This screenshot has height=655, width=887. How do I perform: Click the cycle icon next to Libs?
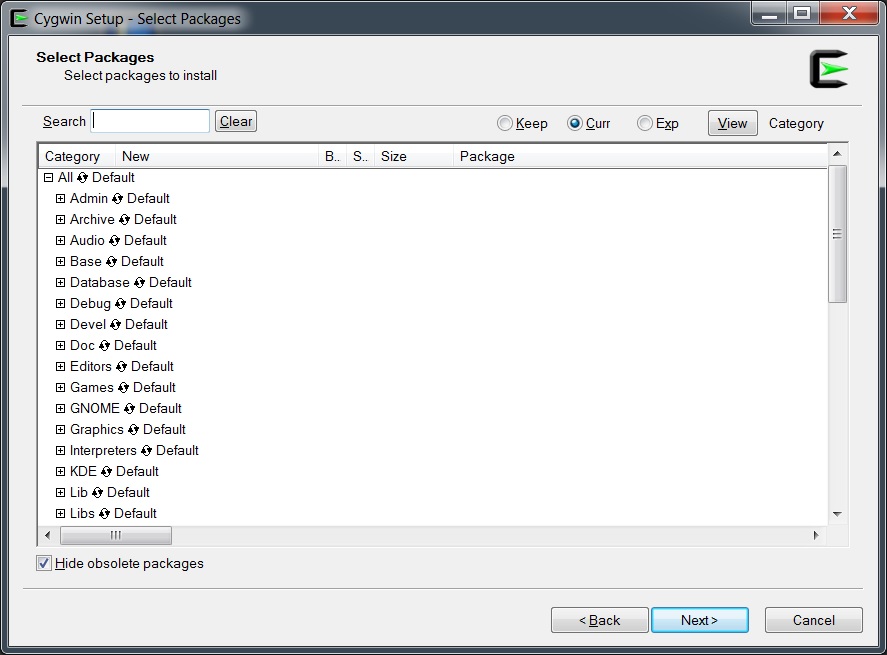tap(104, 514)
